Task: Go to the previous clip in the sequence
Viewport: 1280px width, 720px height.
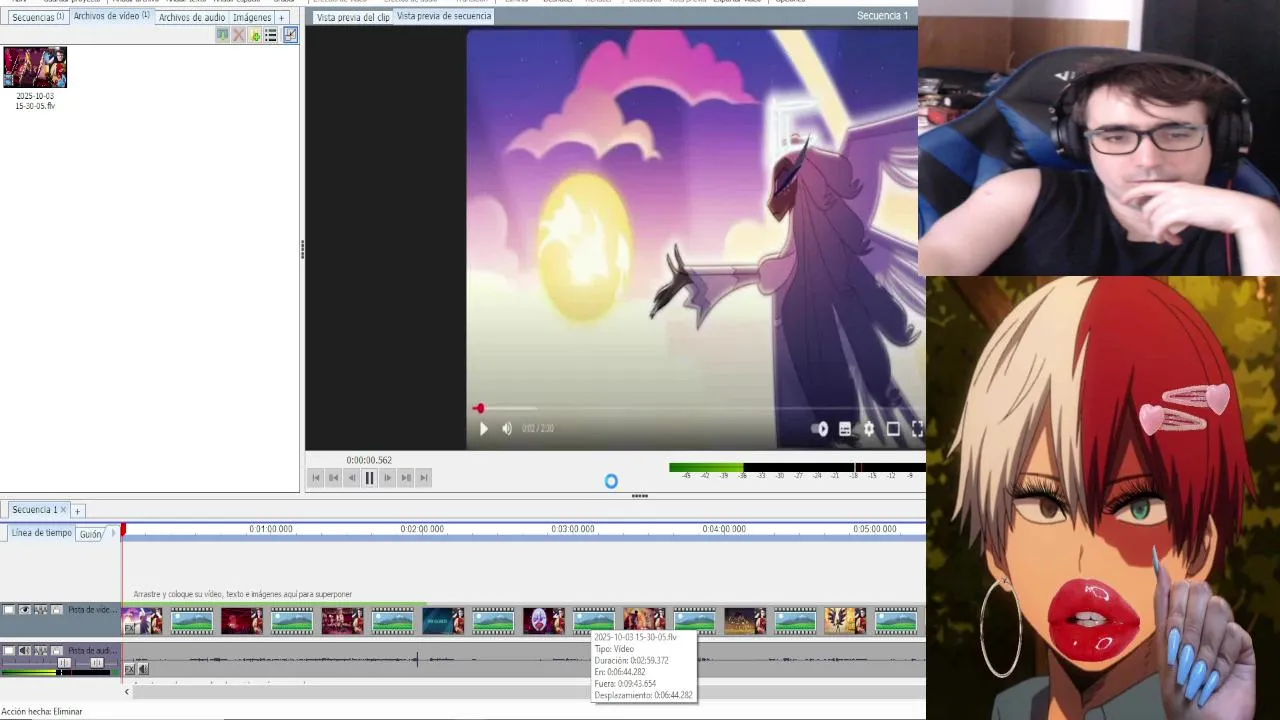Action: pos(334,478)
